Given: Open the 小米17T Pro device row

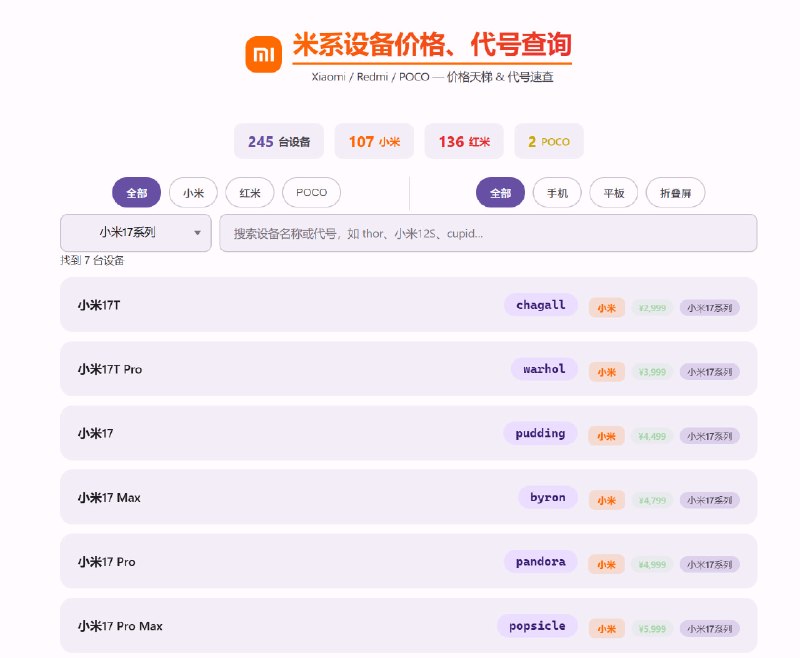Looking at the screenshot, I should point(409,369).
